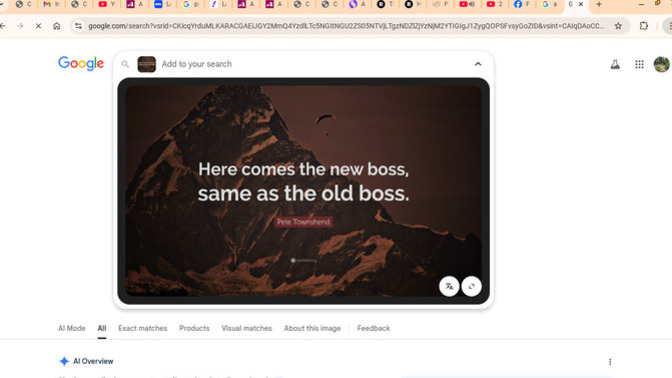Switch to the YouTube tab playing audio

coord(467,4)
